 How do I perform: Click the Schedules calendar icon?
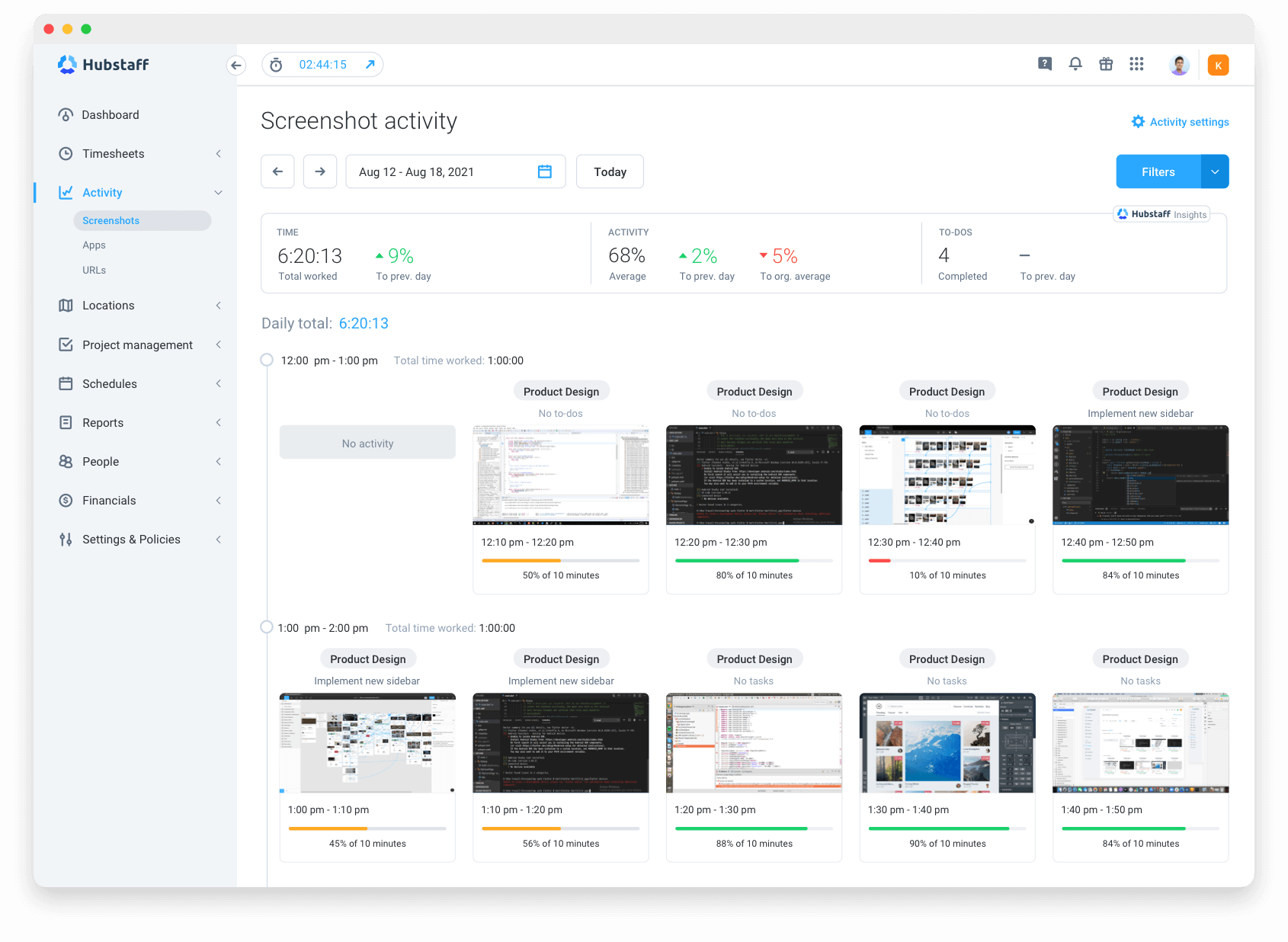66,384
